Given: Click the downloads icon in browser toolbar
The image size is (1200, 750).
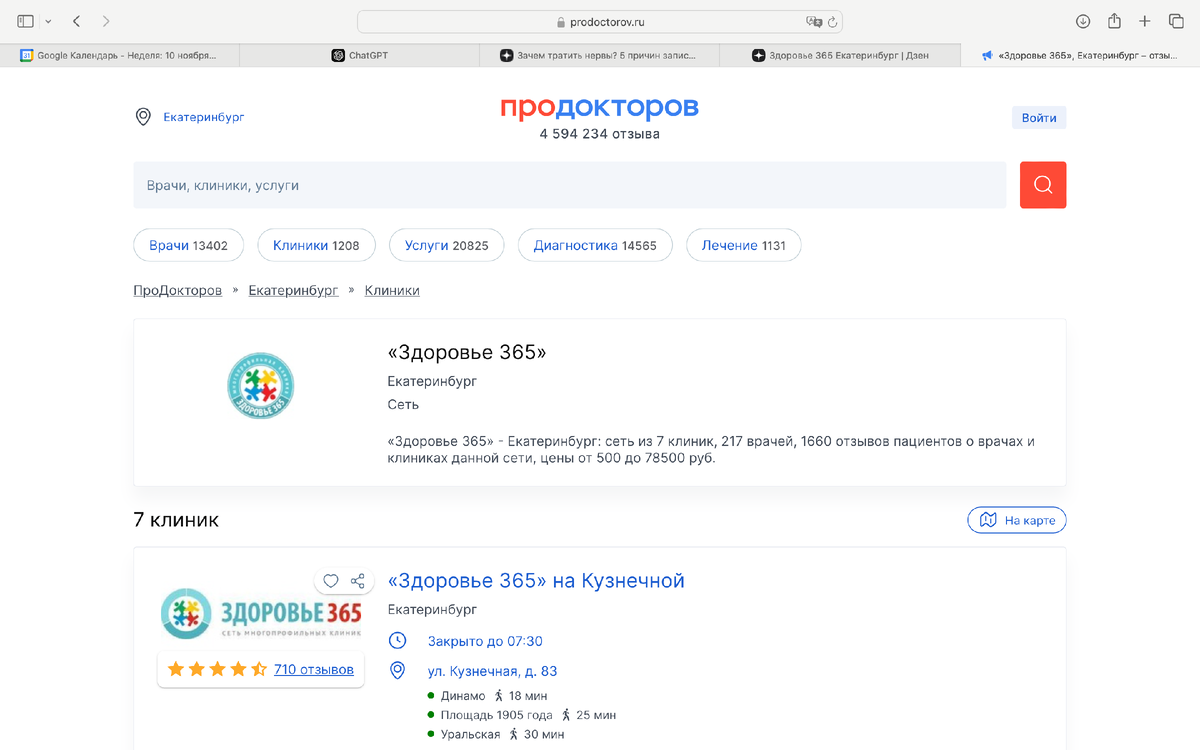Looking at the screenshot, I should click(x=1082, y=20).
